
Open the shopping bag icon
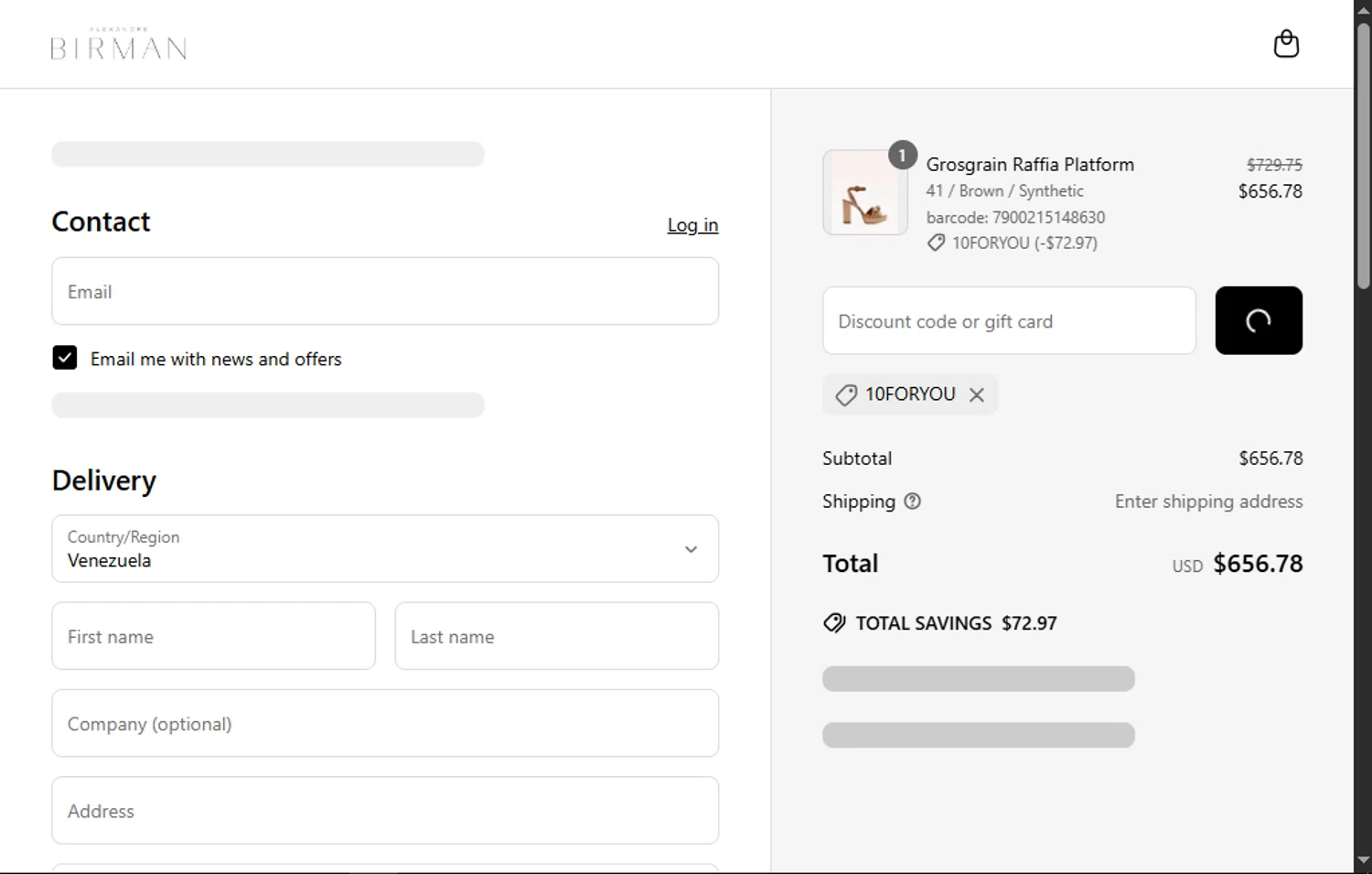[1286, 44]
